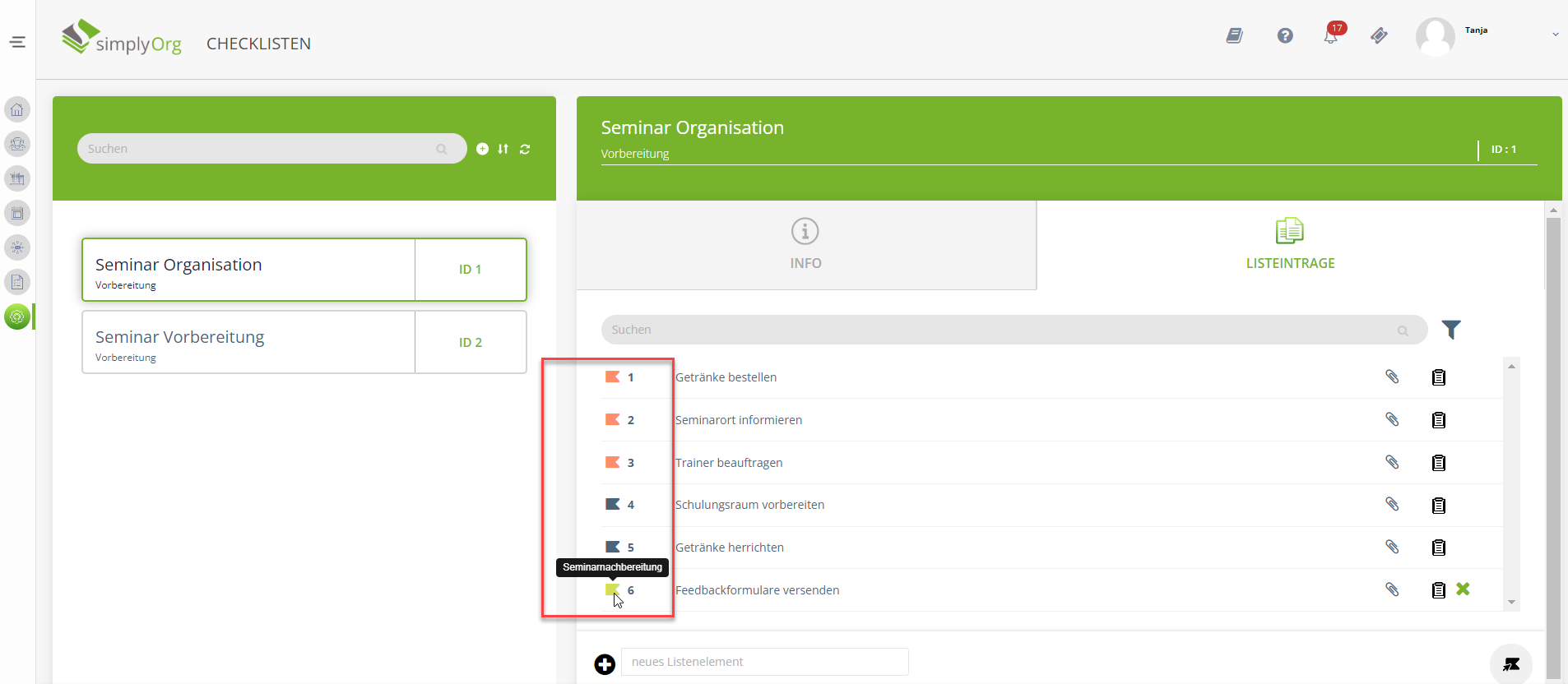Click the help question mark icon
1568x684 pixels.
pyautogui.click(x=1285, y=35)
